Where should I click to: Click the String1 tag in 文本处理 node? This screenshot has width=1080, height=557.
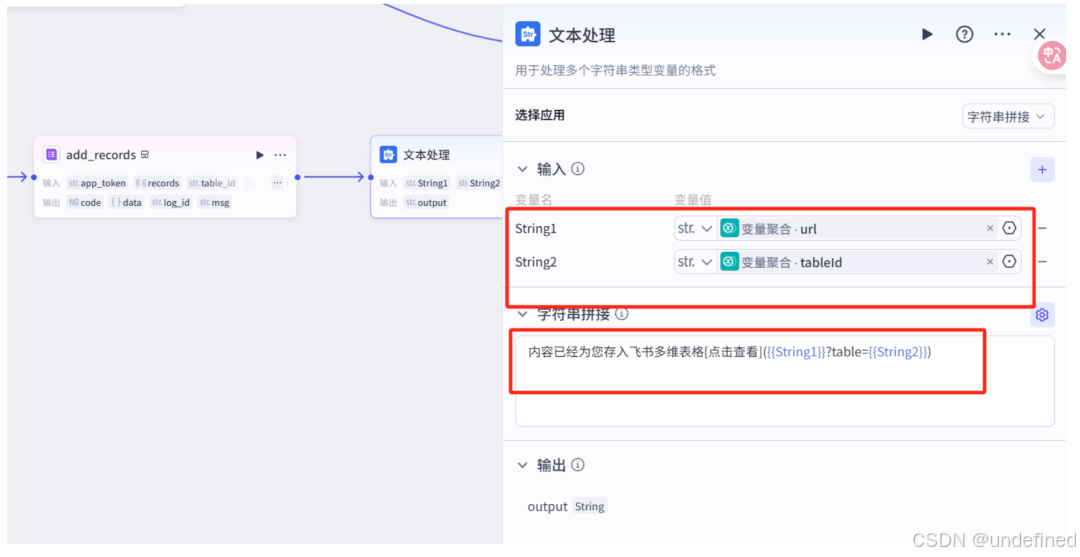coord(427,183)
